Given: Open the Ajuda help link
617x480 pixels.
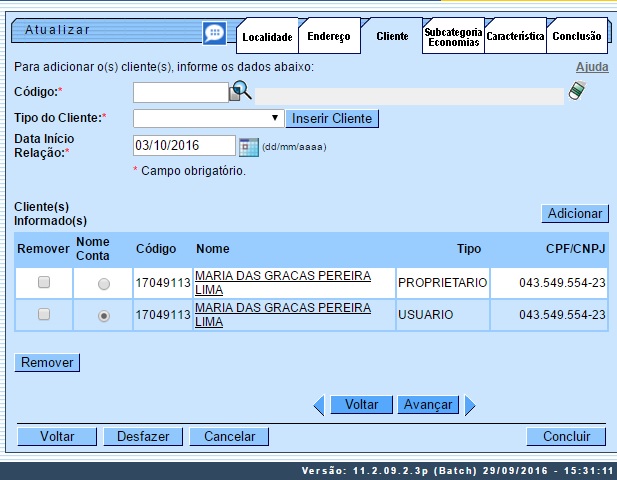Looking at the screenshot, I should 592,67.
